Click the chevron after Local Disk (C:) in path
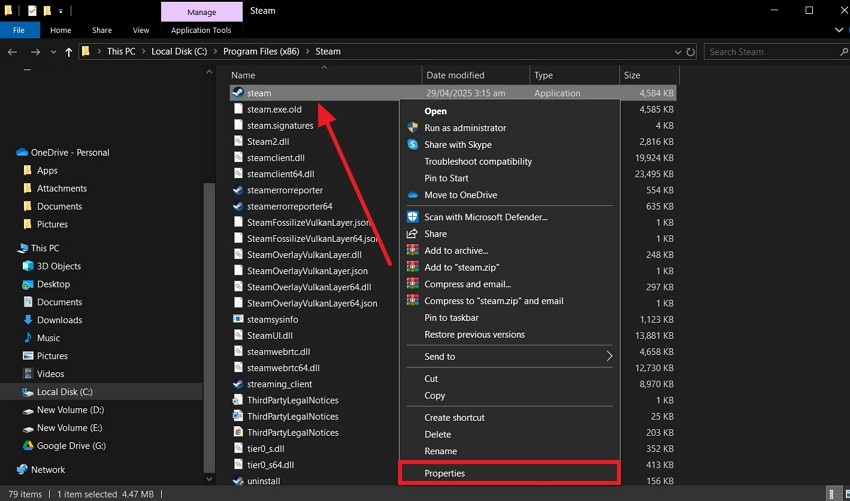The image size is (850, 501). click(215, 52)
